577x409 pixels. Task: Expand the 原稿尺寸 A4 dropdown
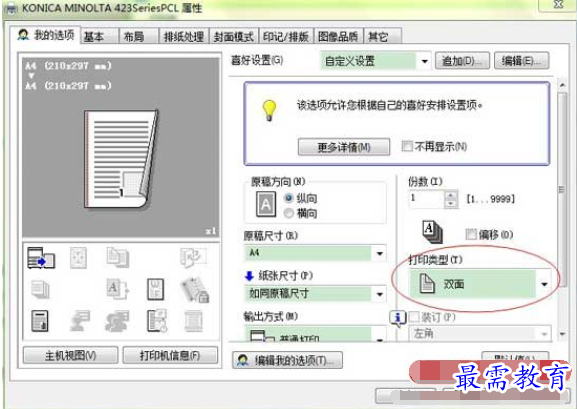click(x=379, y=253)
